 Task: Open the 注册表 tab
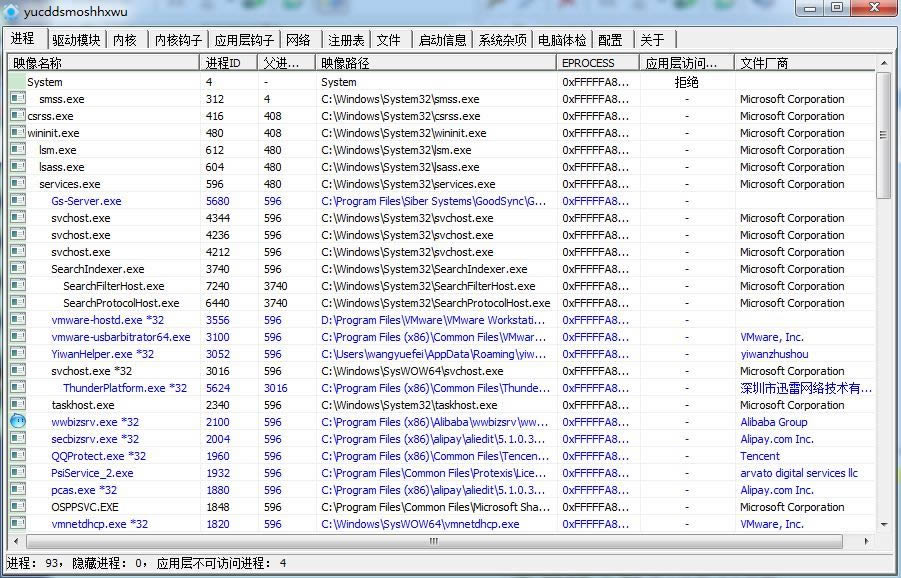346,40
